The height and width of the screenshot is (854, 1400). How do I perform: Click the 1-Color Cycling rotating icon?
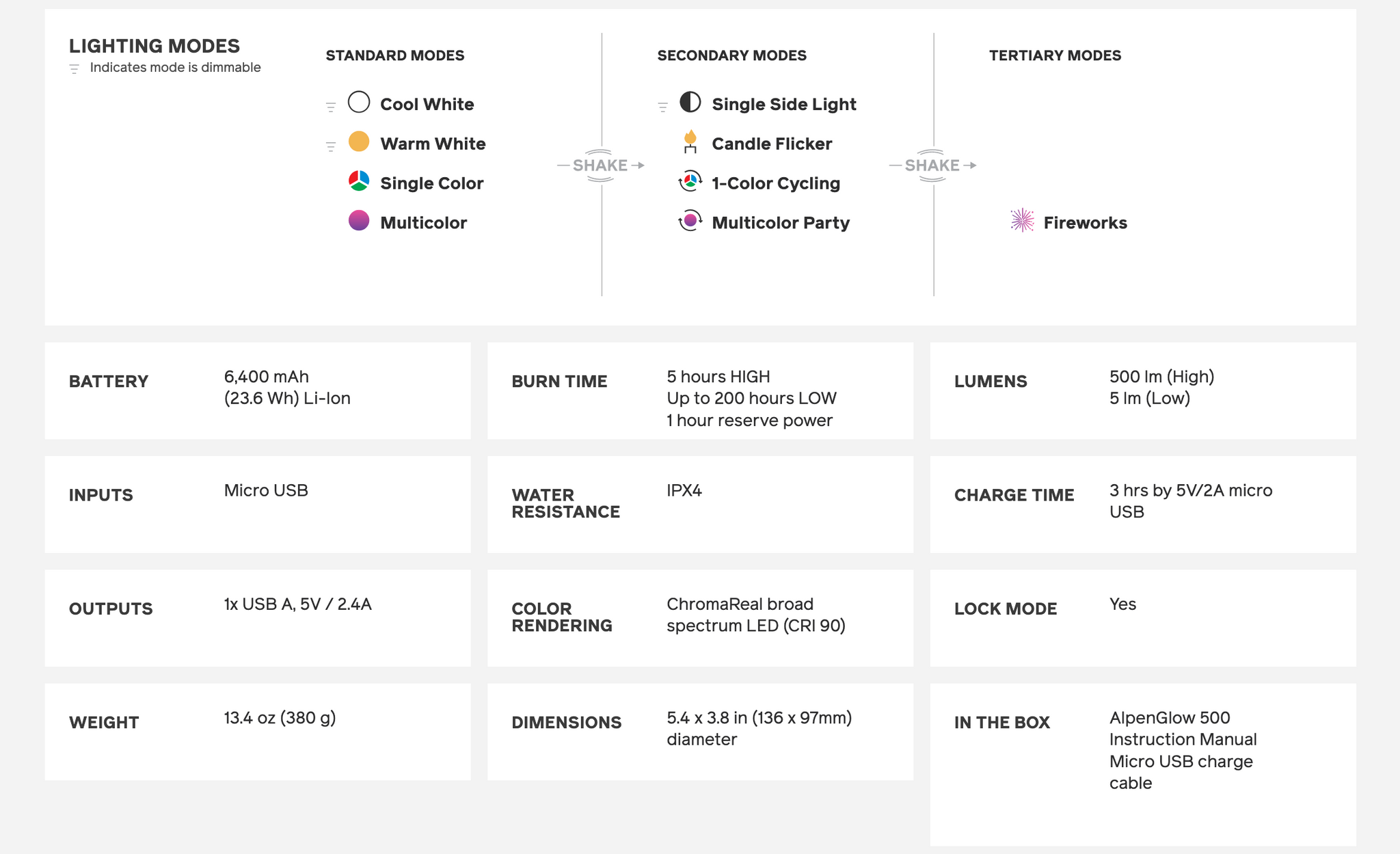690,181
